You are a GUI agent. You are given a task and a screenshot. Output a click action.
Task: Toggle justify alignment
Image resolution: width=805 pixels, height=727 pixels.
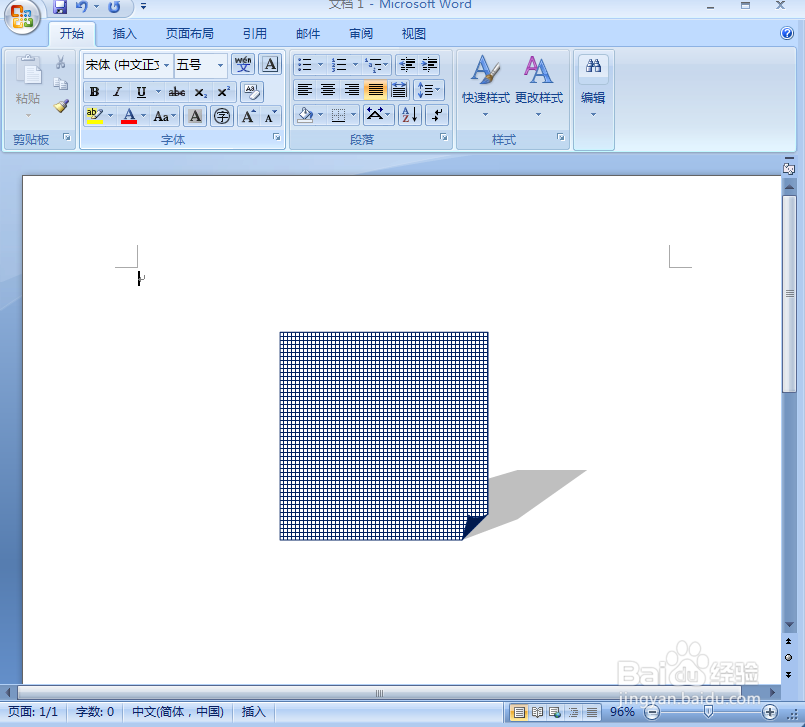point(375,90)
